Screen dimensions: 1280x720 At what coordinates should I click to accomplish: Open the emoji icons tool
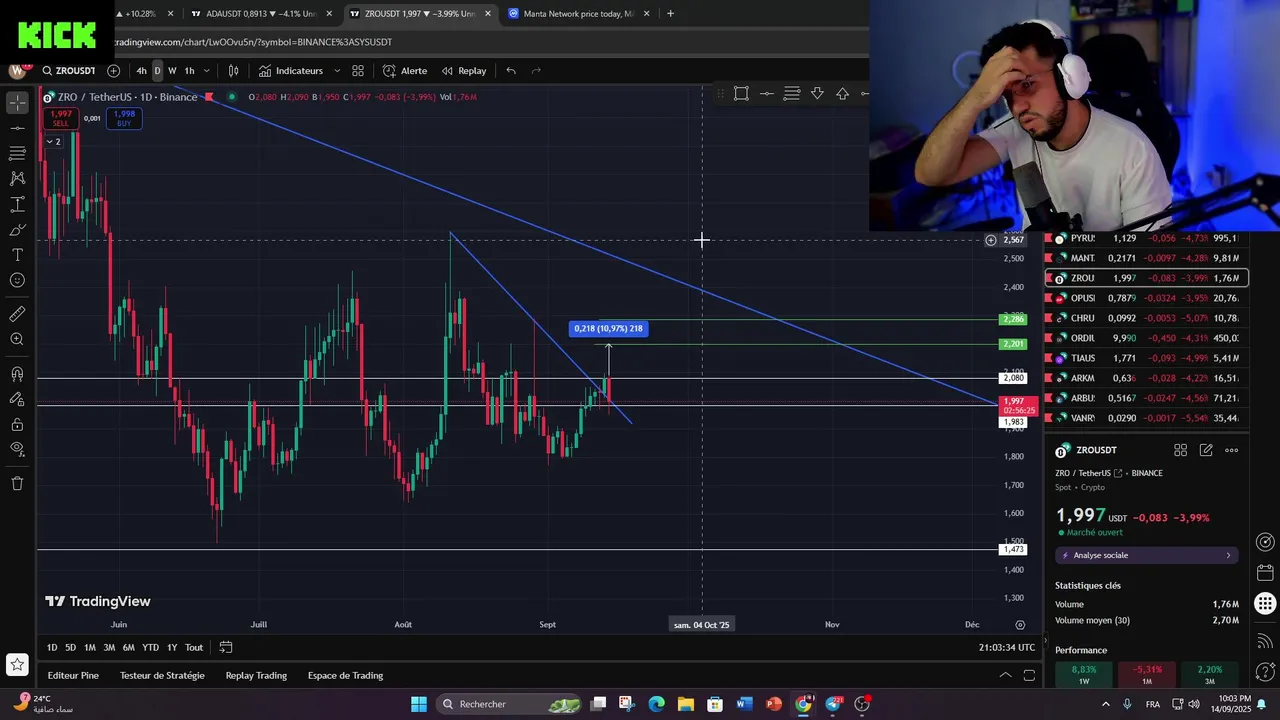pos(17,280)
